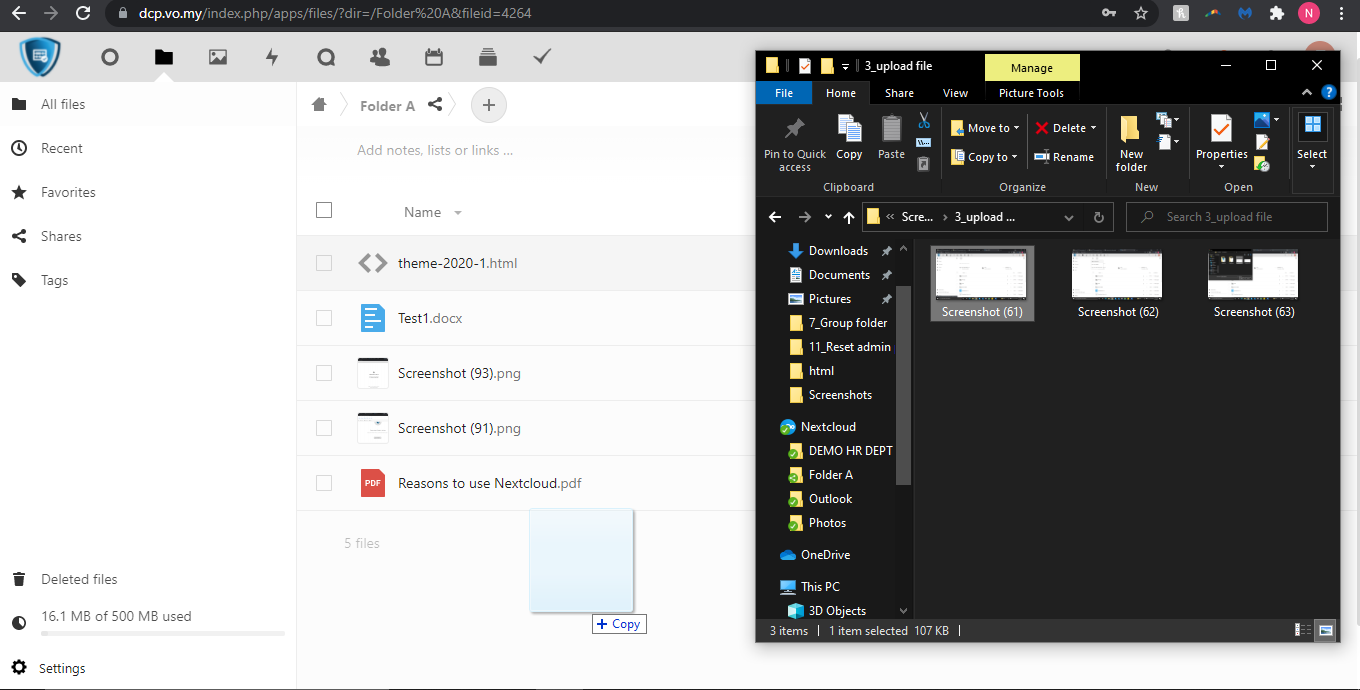
Task: Click the plus button to add a new file
Action: pyautogui.click(x=488, y=105)
